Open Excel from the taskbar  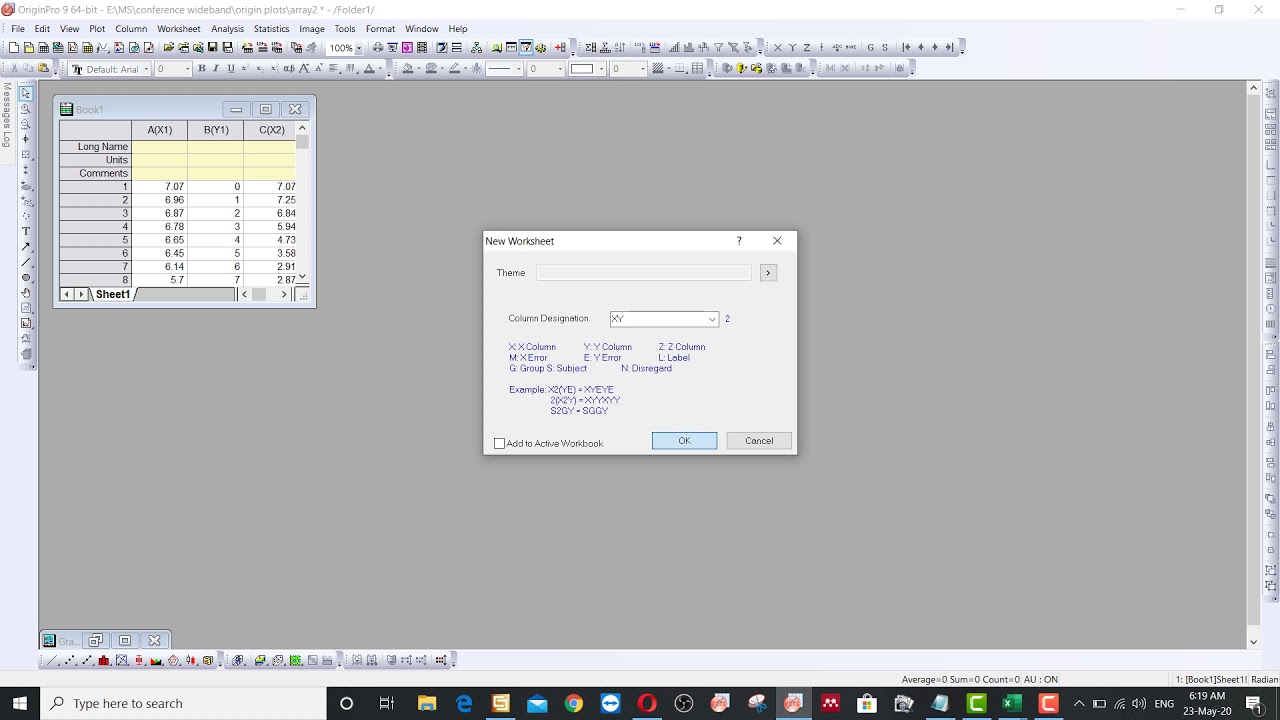1011,703
